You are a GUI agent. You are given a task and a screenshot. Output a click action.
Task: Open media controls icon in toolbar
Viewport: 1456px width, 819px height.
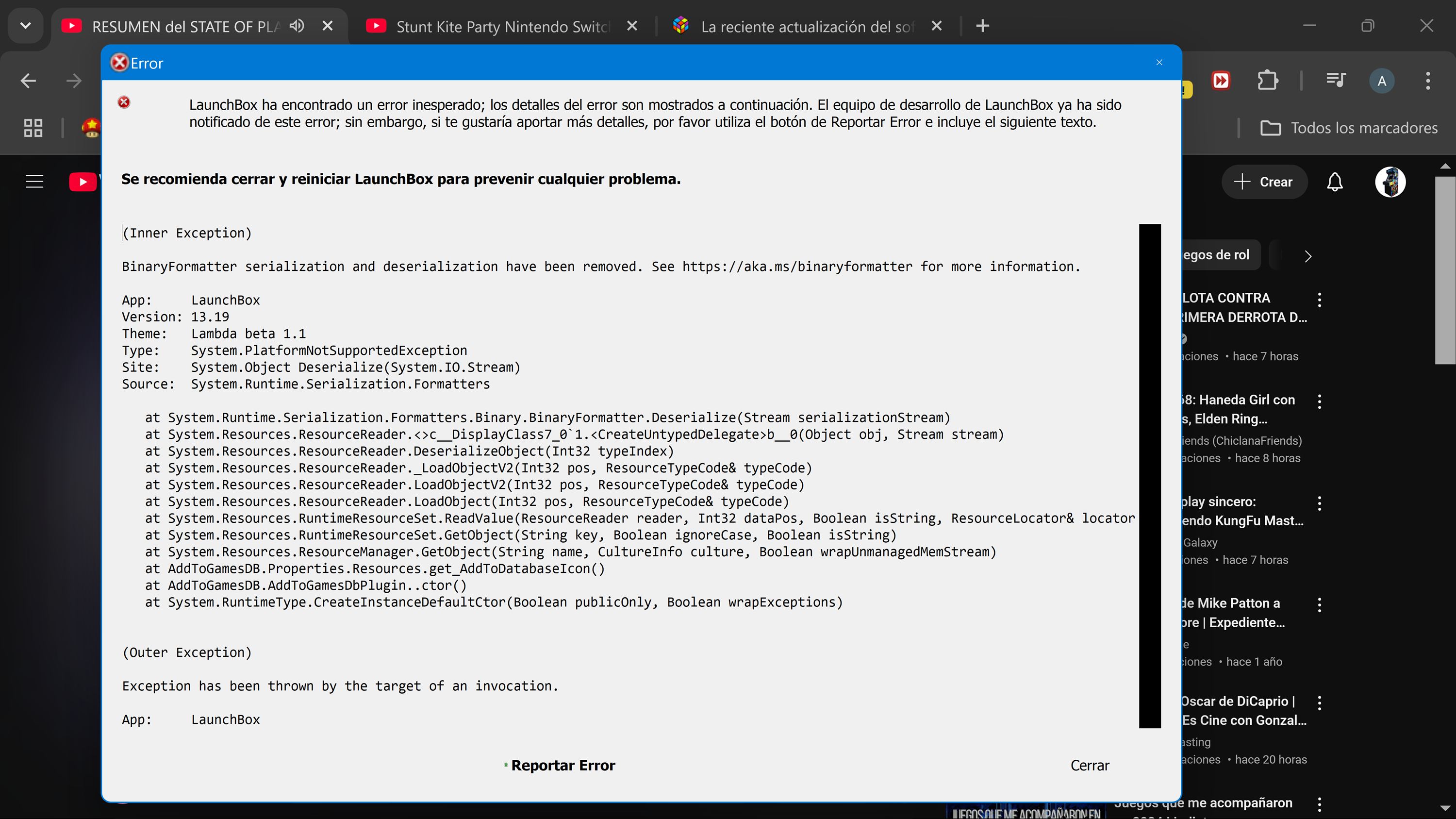[x=1336, y=80]
